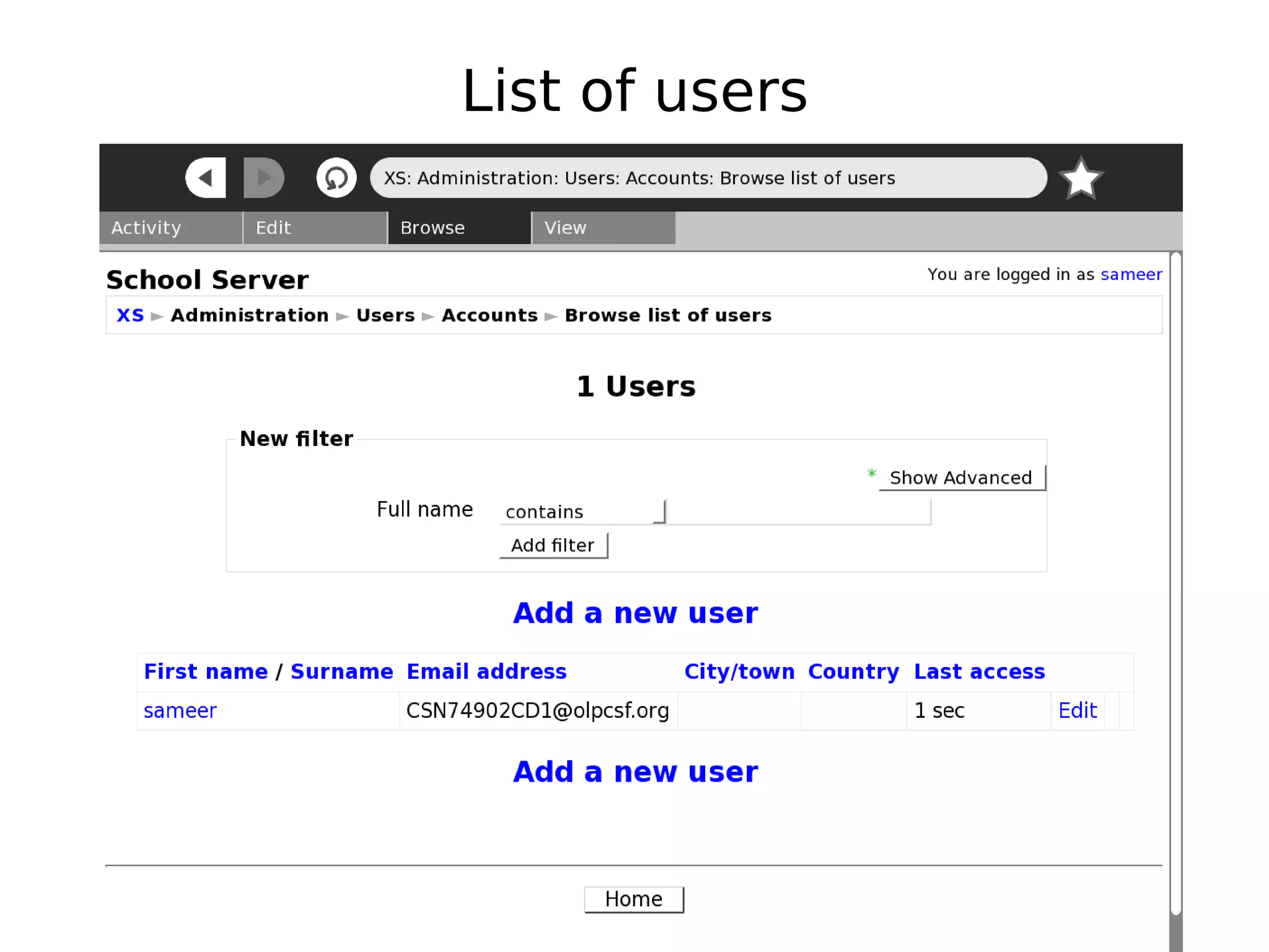Sort by Email address column
The image size is (1269, 952).
(486, 671)
